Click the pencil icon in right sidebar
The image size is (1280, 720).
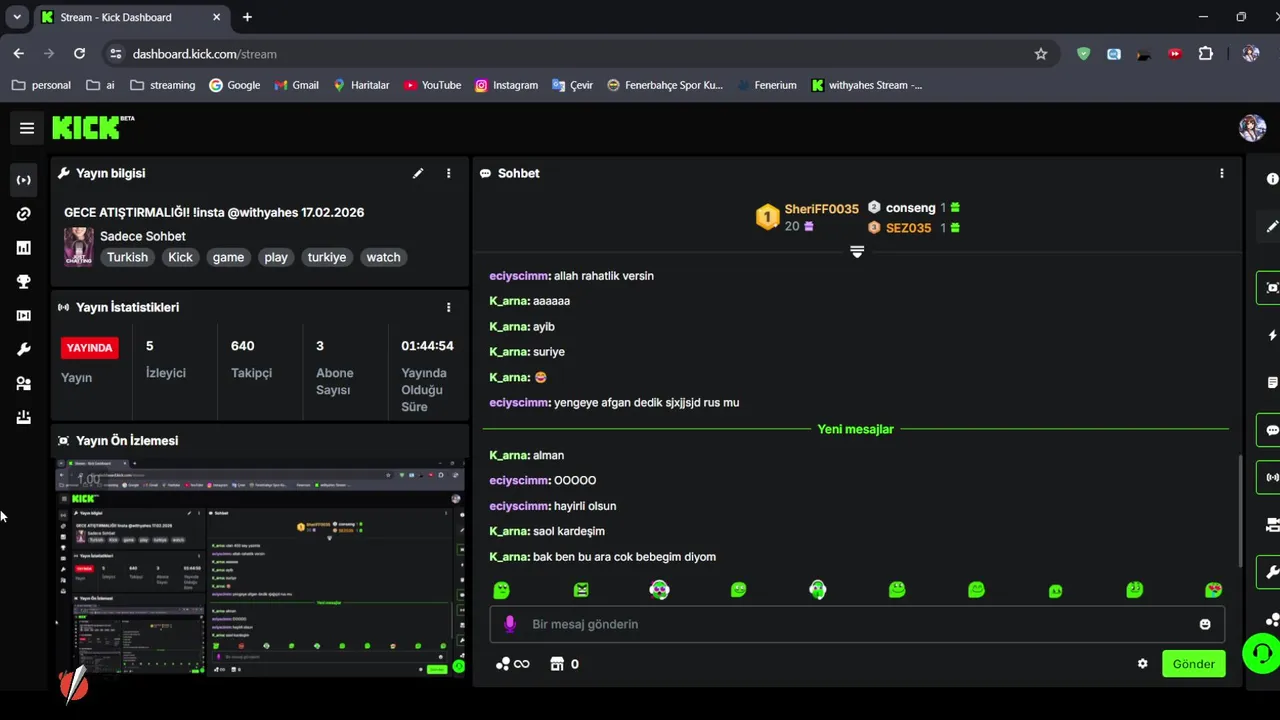(1272, 227)
